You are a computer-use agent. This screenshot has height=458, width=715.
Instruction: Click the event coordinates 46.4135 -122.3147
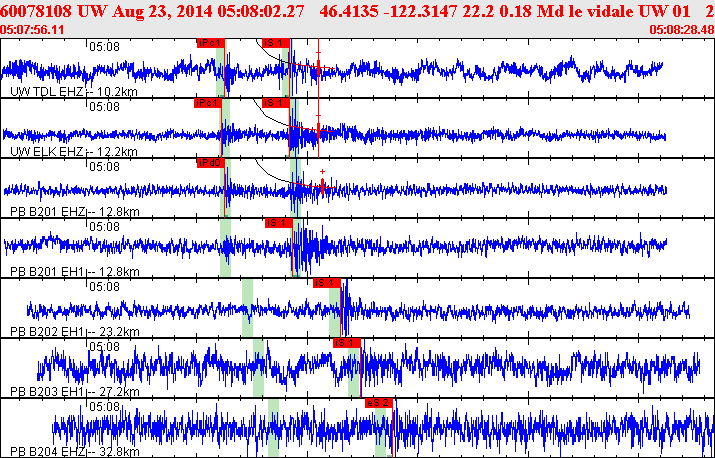coord(389,12)
